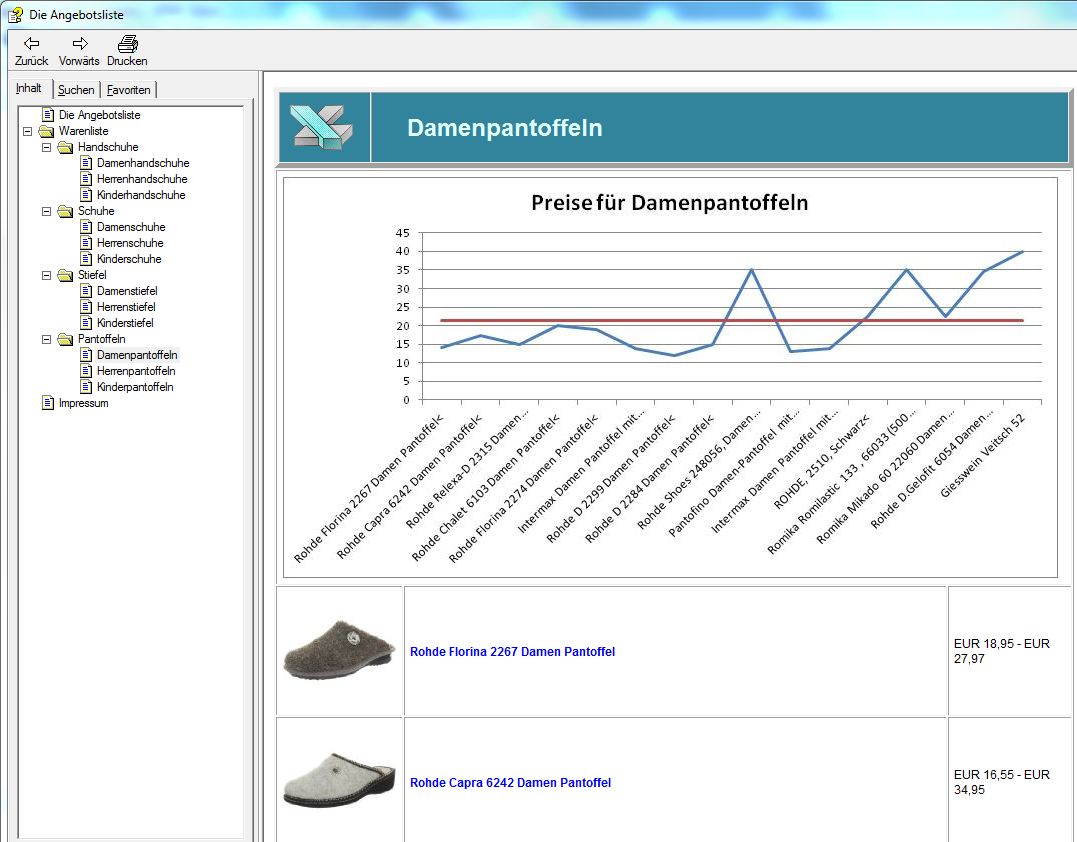Click the grey Rohde Capra slipper thumbnail
Viewport: 1077px width, 842px height.
coord(340,780)
